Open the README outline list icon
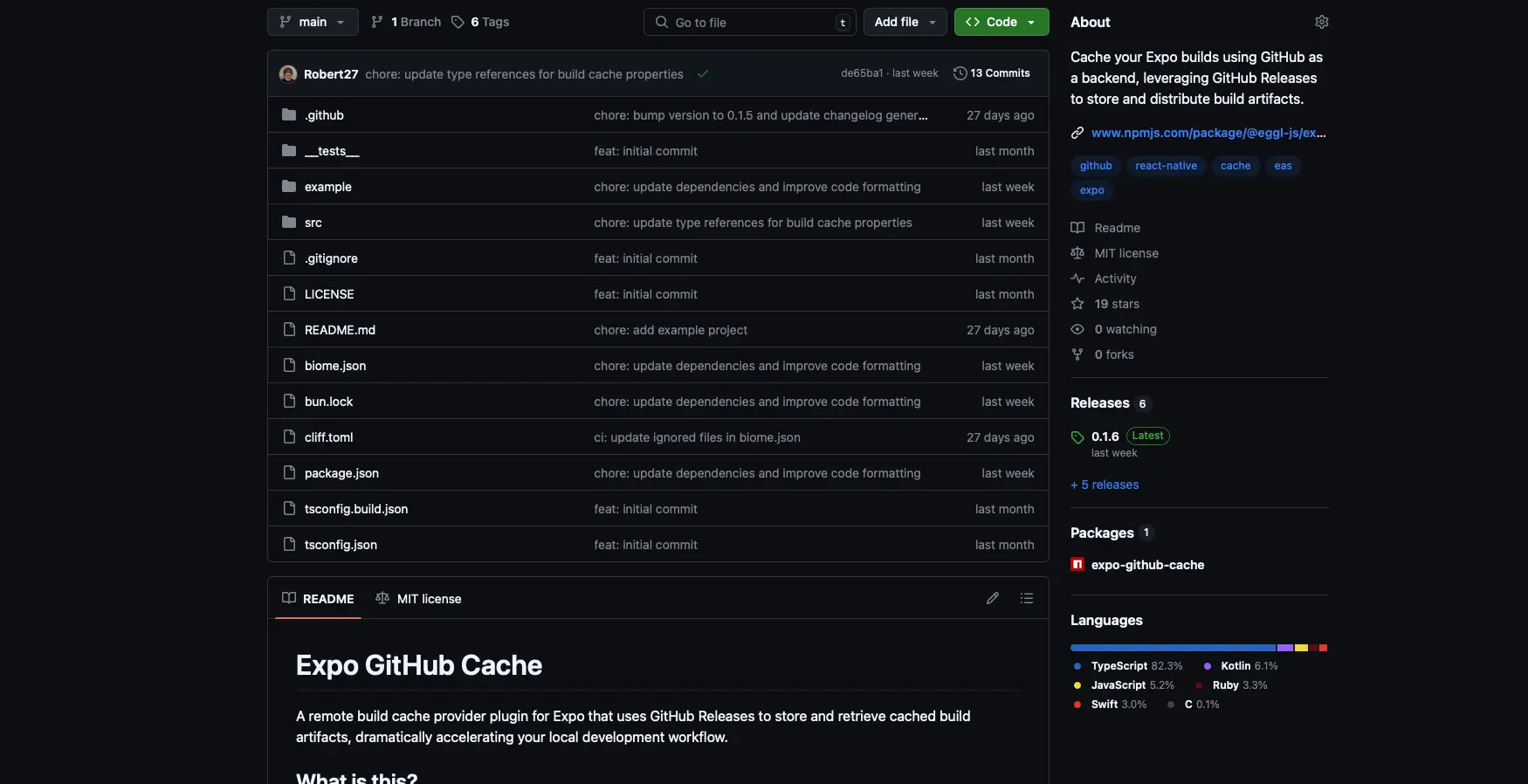Viewport: 1528px width, 784px height. pyautogui.click(x=1027, y=598)
